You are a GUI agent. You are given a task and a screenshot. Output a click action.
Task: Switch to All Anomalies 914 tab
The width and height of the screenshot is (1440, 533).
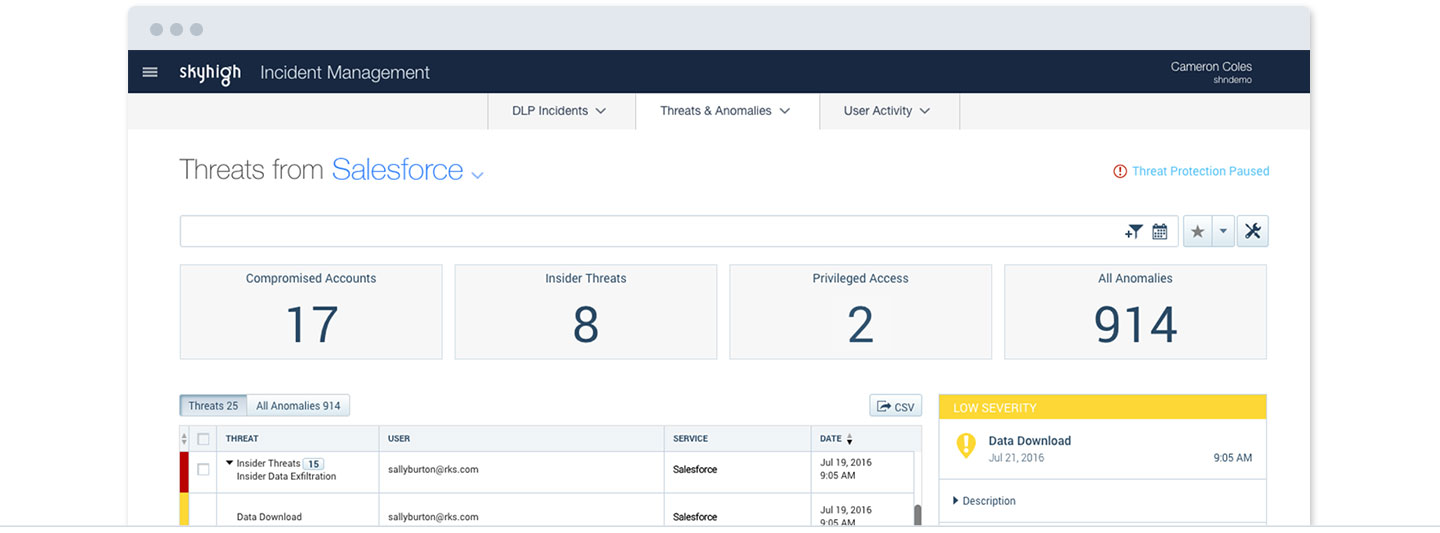coord(298,406)
